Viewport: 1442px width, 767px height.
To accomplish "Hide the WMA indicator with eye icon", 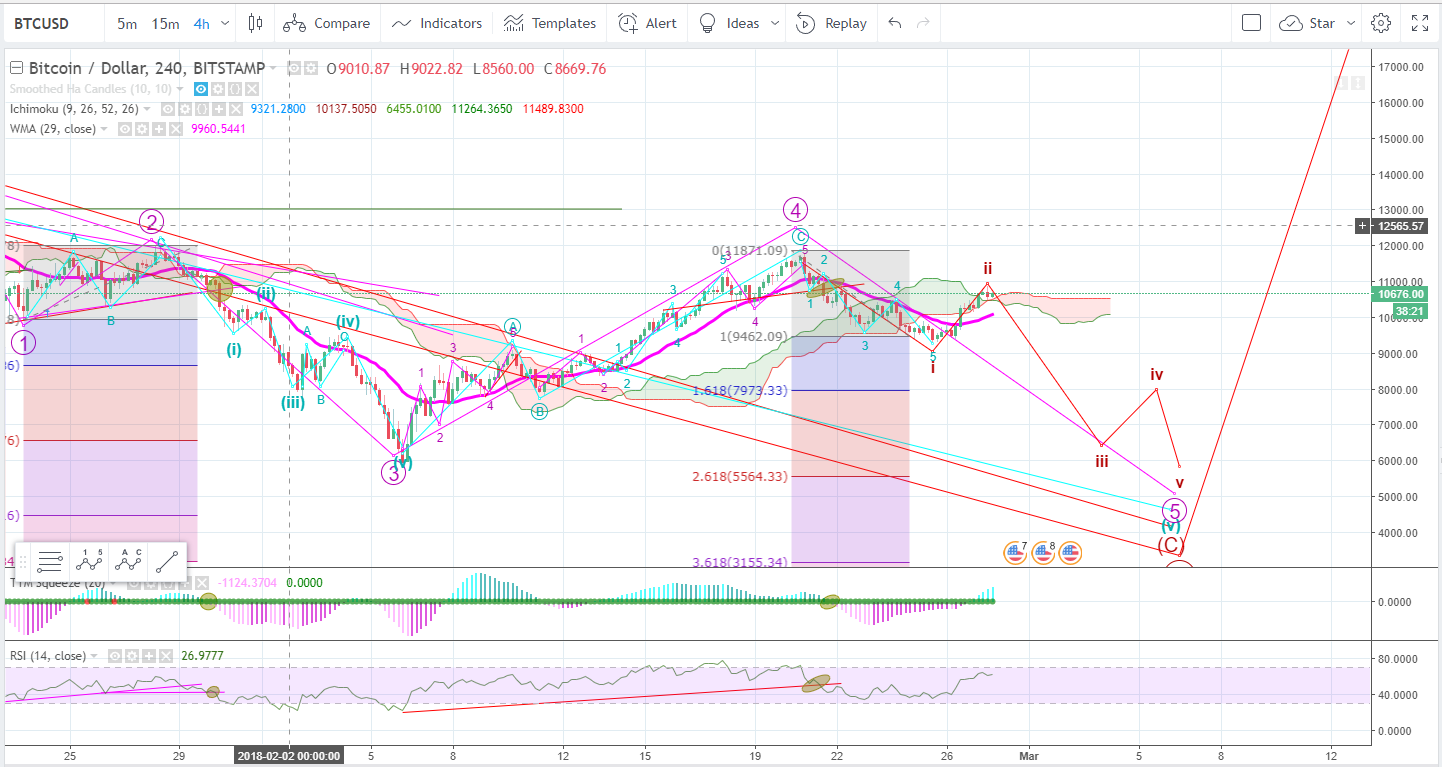I will pyautogui.click(x=125, y=129).
